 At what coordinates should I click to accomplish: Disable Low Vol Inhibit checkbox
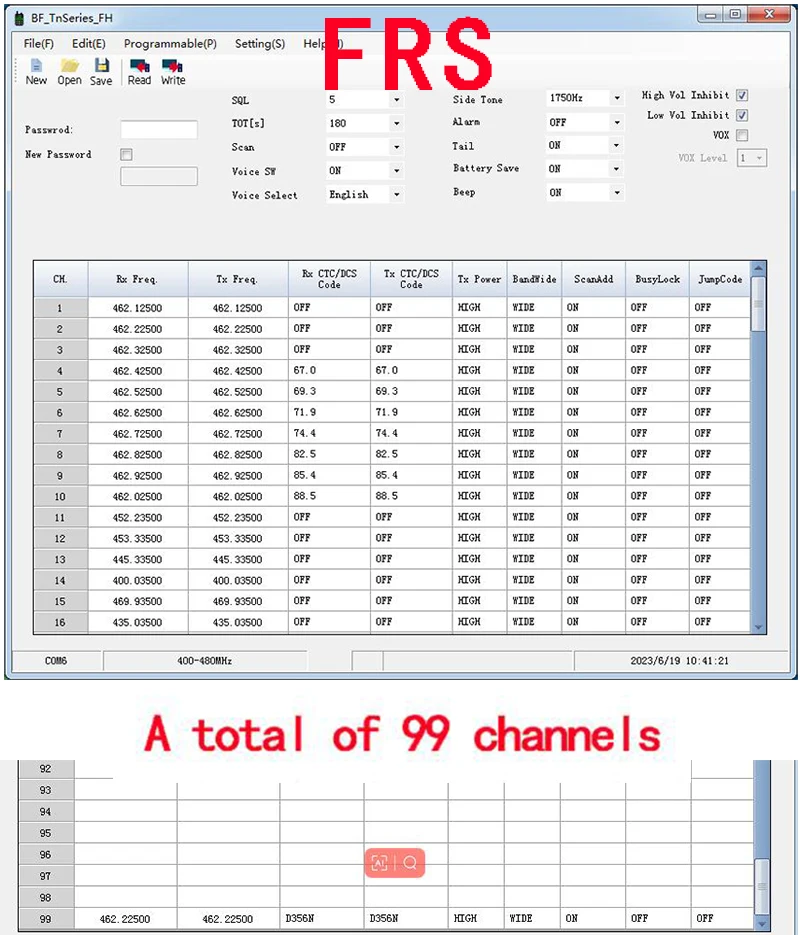coord(742,116)
